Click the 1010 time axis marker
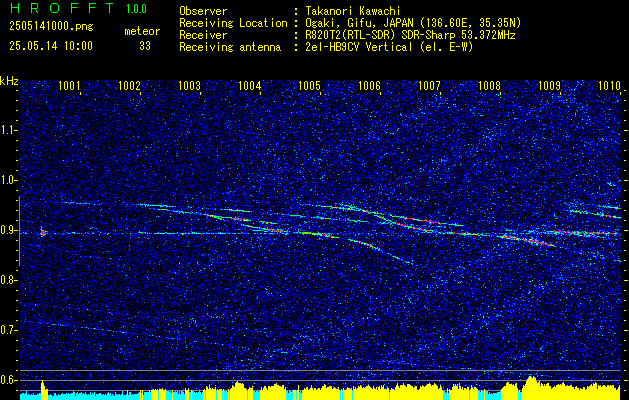 pyautogui.click(x=609, y=85)
